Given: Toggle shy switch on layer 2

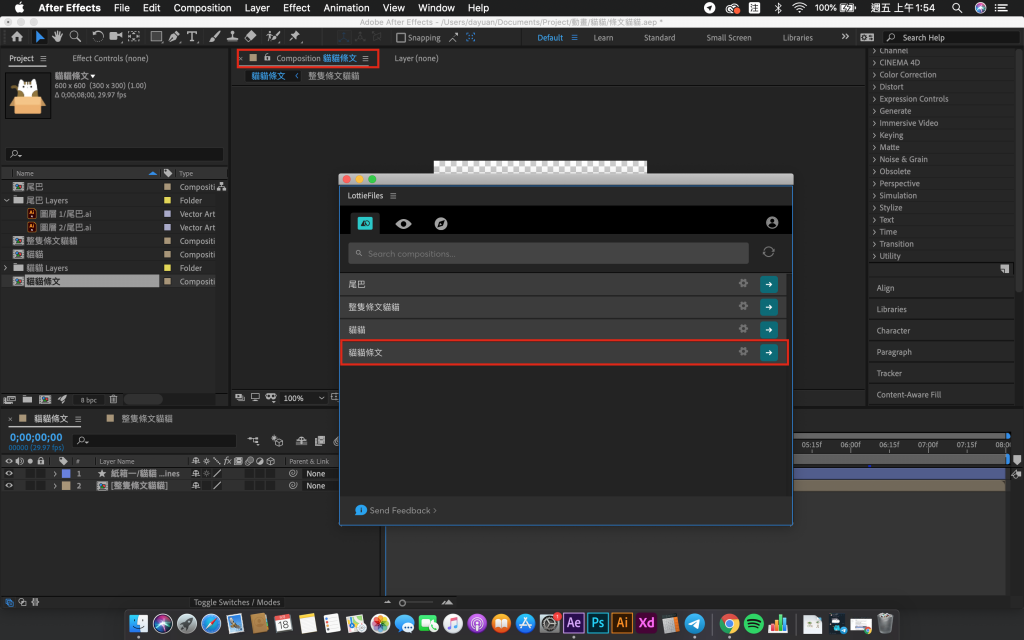Looking at the screenshot, I should click(x=195, y=486).
